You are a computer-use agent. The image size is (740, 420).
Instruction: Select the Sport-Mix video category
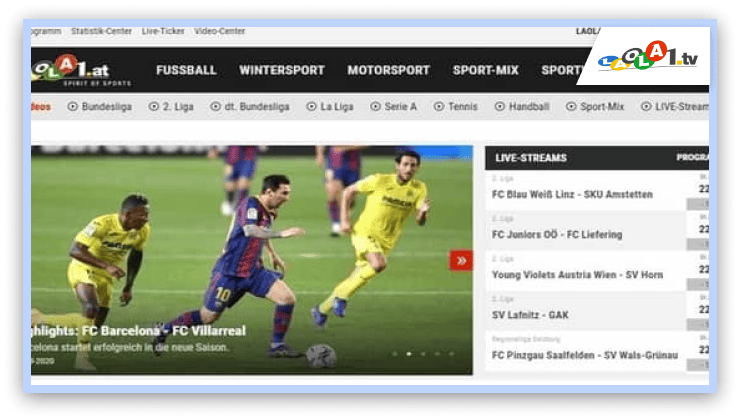tap(602, 107)
